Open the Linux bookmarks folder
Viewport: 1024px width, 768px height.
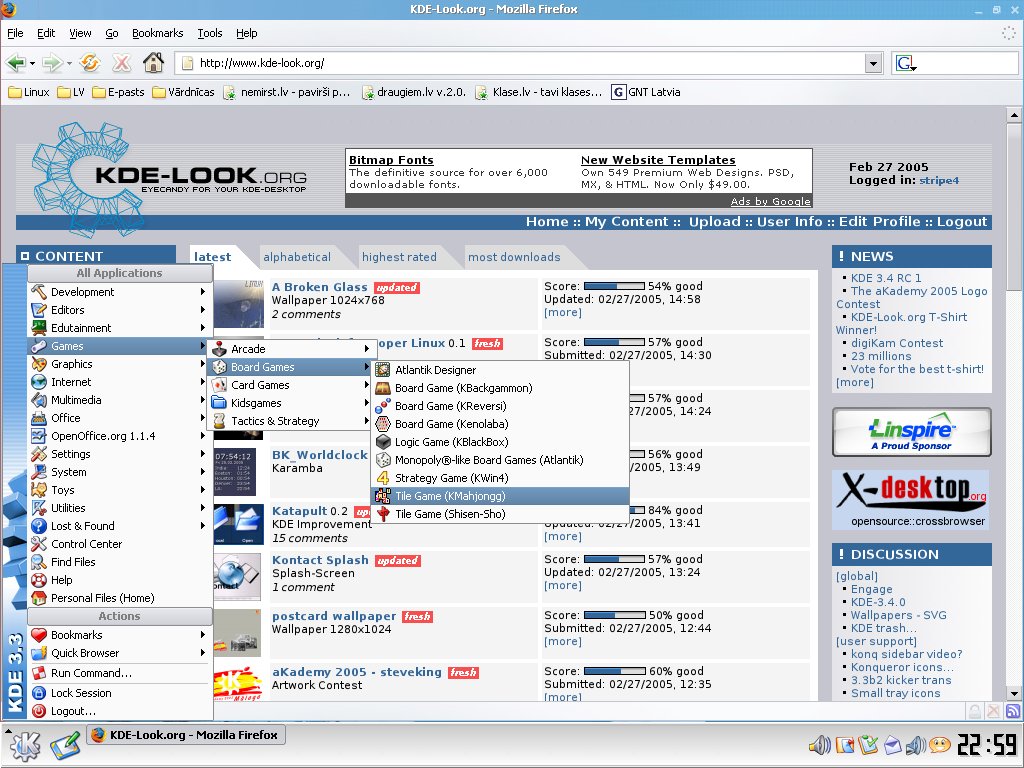pyautogui.click(x=29, y=92)
